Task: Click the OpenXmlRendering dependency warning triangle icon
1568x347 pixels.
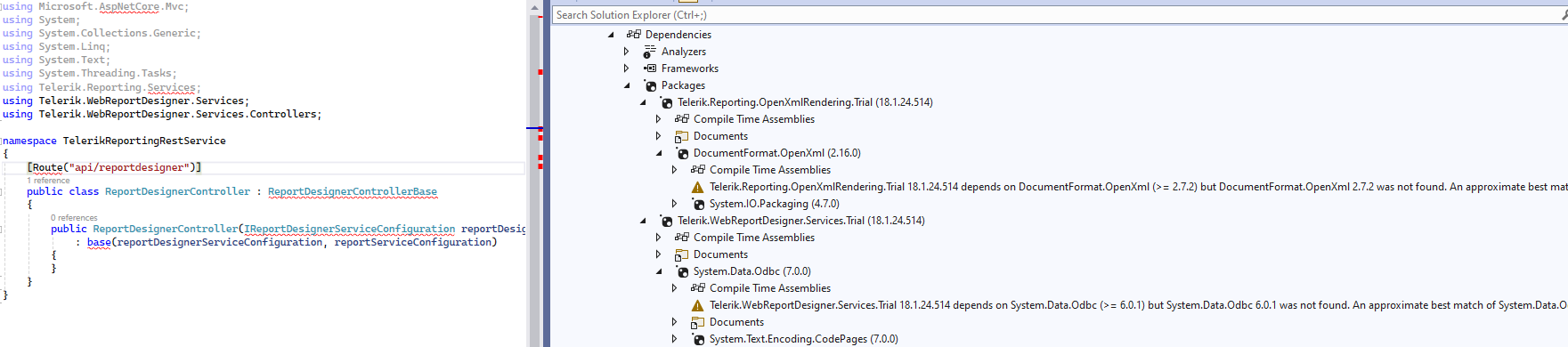Action: tap(697, 187)
